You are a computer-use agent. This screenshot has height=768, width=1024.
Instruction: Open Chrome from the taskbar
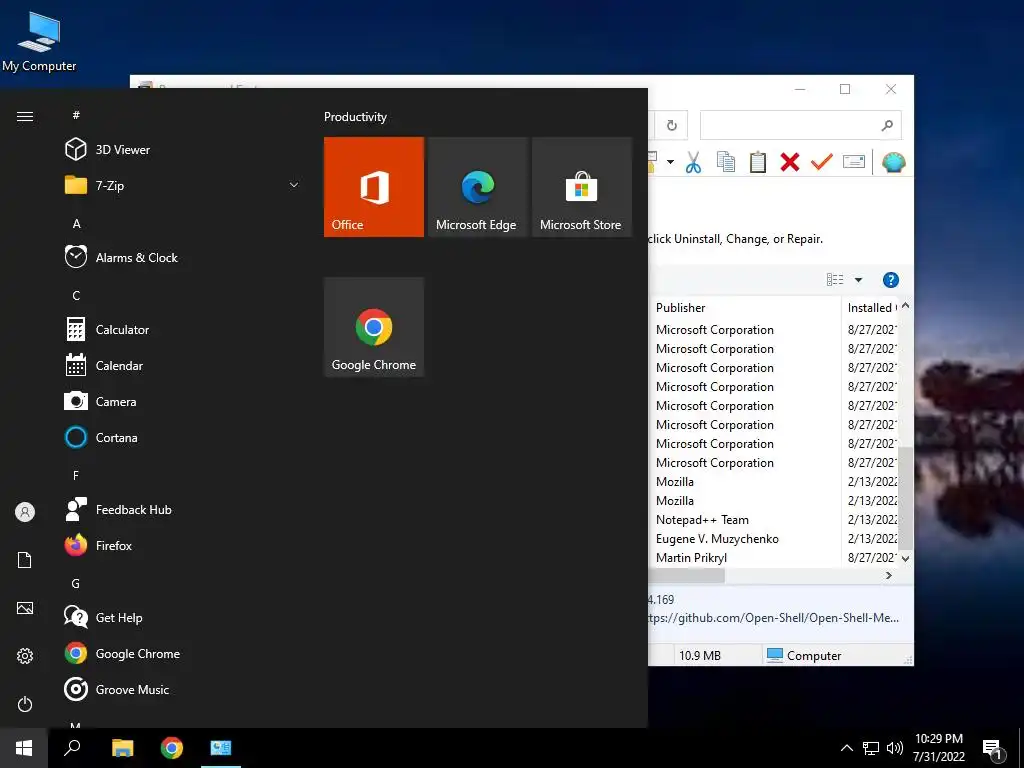point(172,748)
